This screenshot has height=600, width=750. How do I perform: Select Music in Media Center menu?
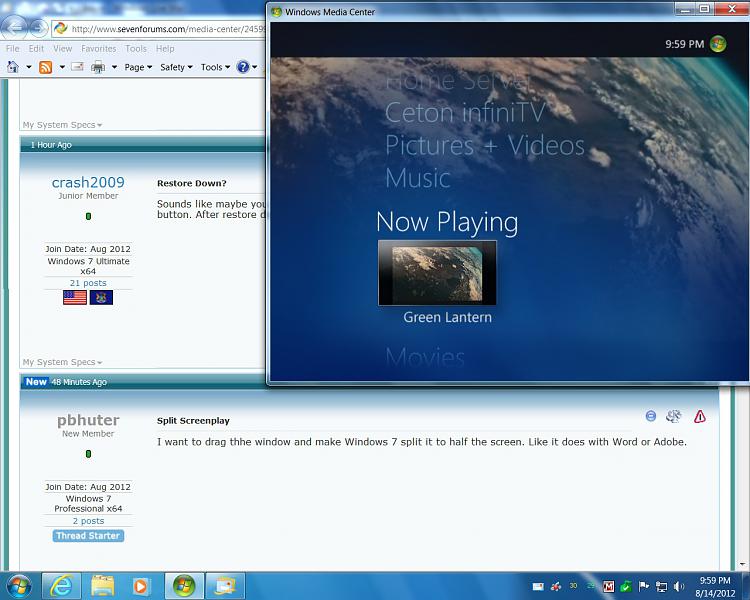click(418, 178)
